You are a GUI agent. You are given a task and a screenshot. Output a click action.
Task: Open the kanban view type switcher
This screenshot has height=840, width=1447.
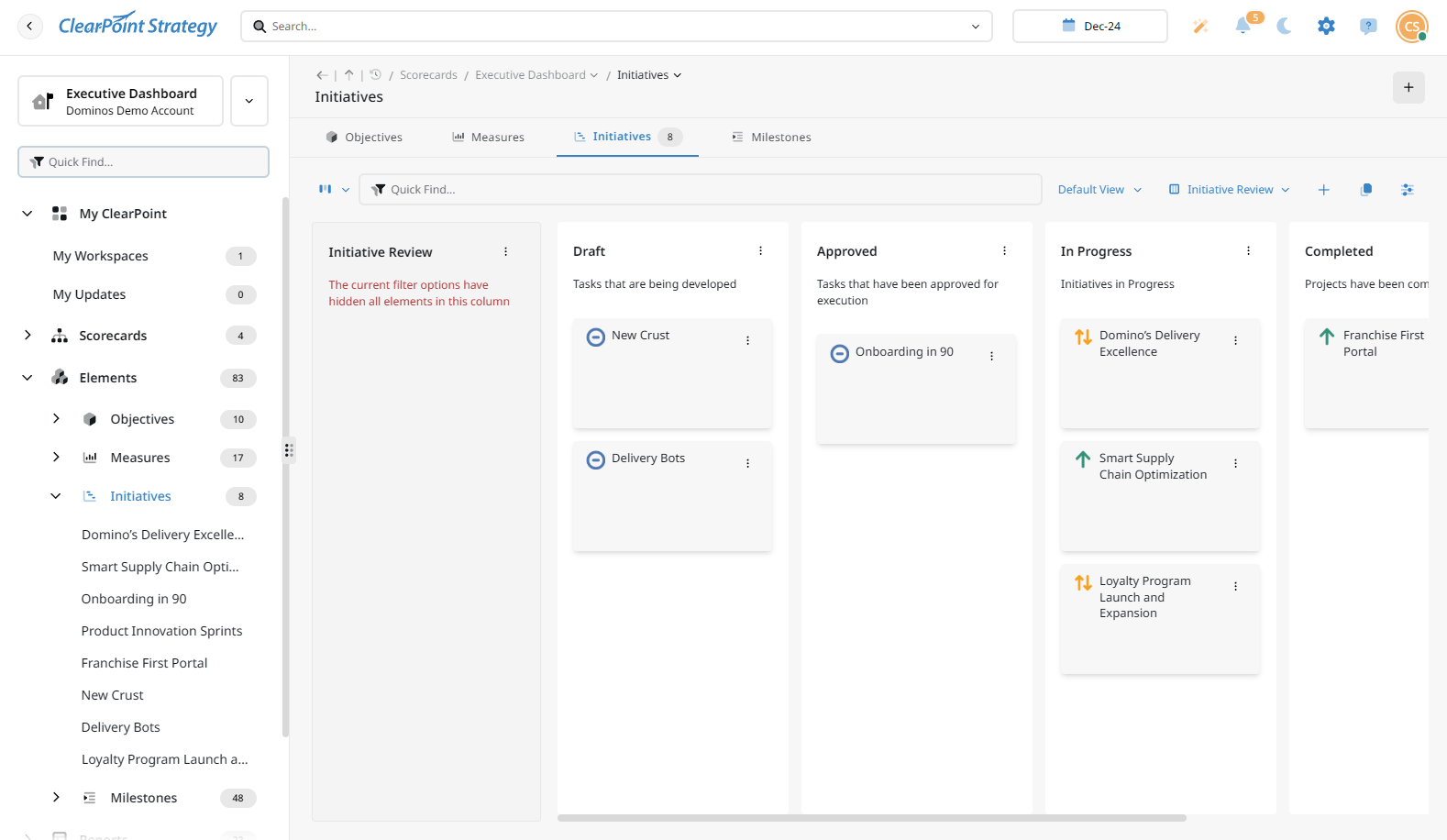pyautogui.click(x=334, y=190)
